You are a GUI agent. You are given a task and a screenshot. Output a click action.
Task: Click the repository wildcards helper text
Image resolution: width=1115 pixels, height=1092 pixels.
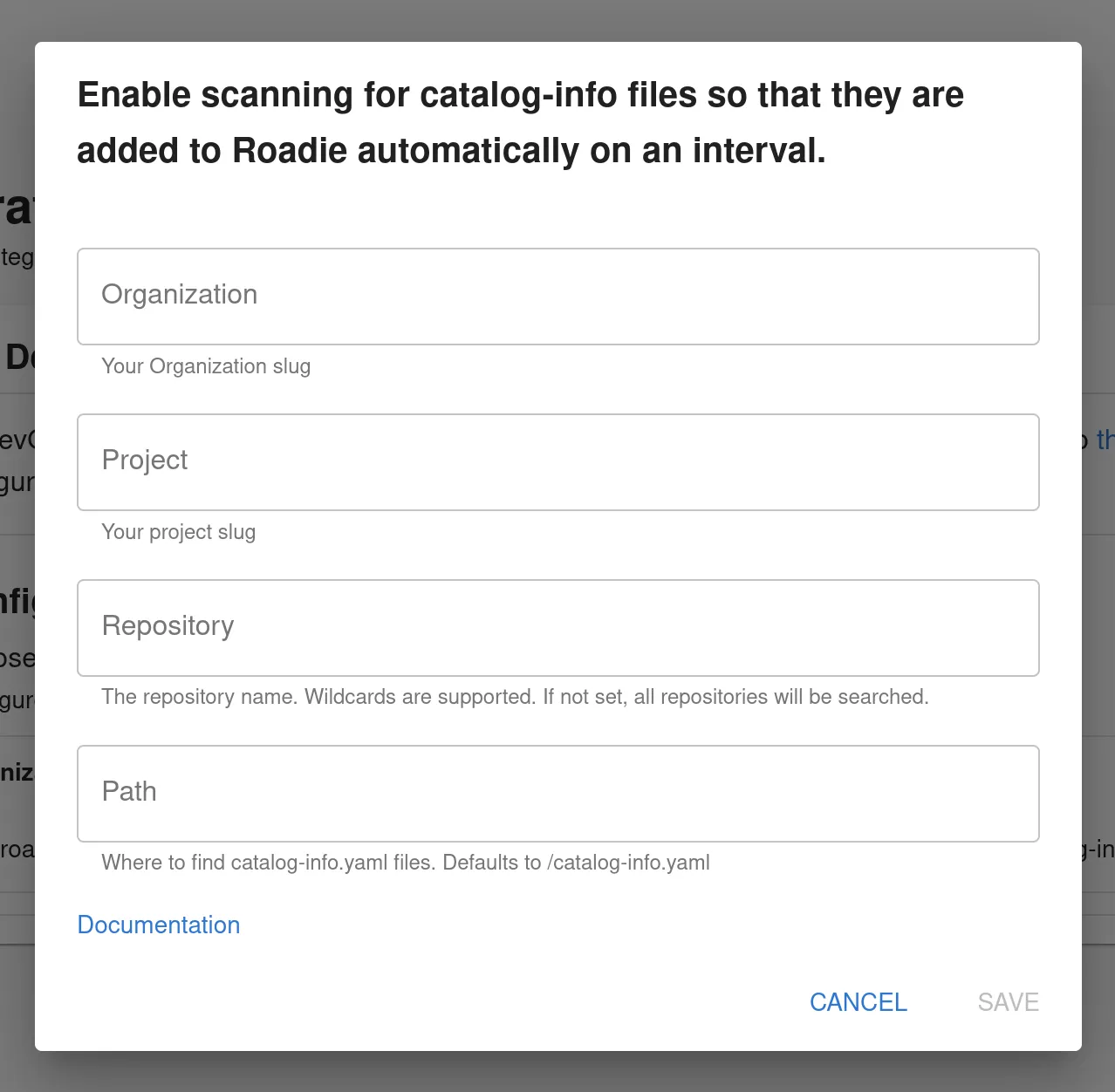click(515, 697)
